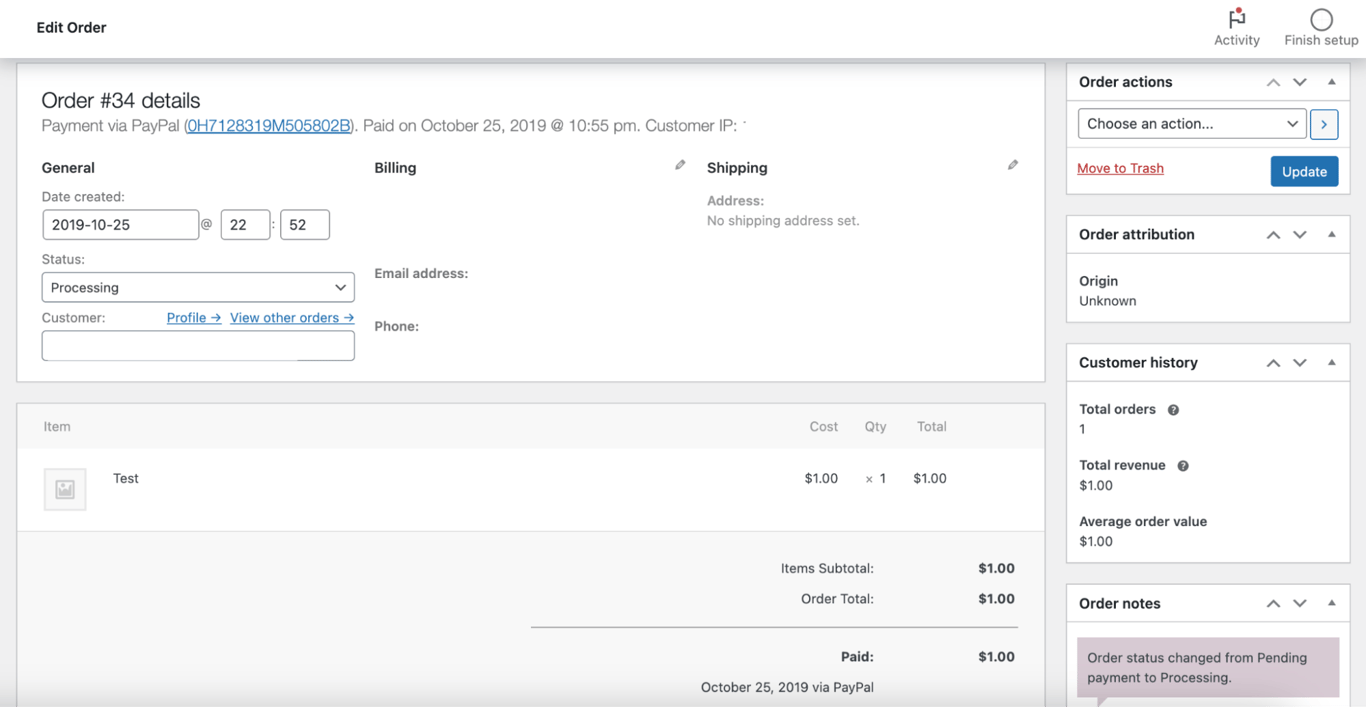
Task: Click the help icon beside Total revenue
Action: pos(1182,465)
